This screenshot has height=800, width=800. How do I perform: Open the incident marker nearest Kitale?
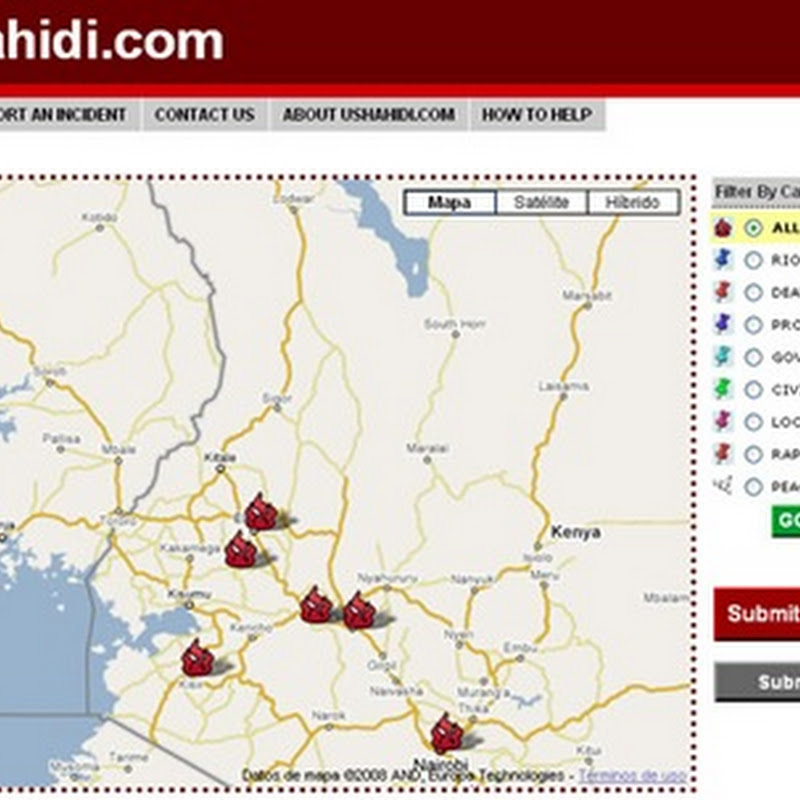(261, 512)
